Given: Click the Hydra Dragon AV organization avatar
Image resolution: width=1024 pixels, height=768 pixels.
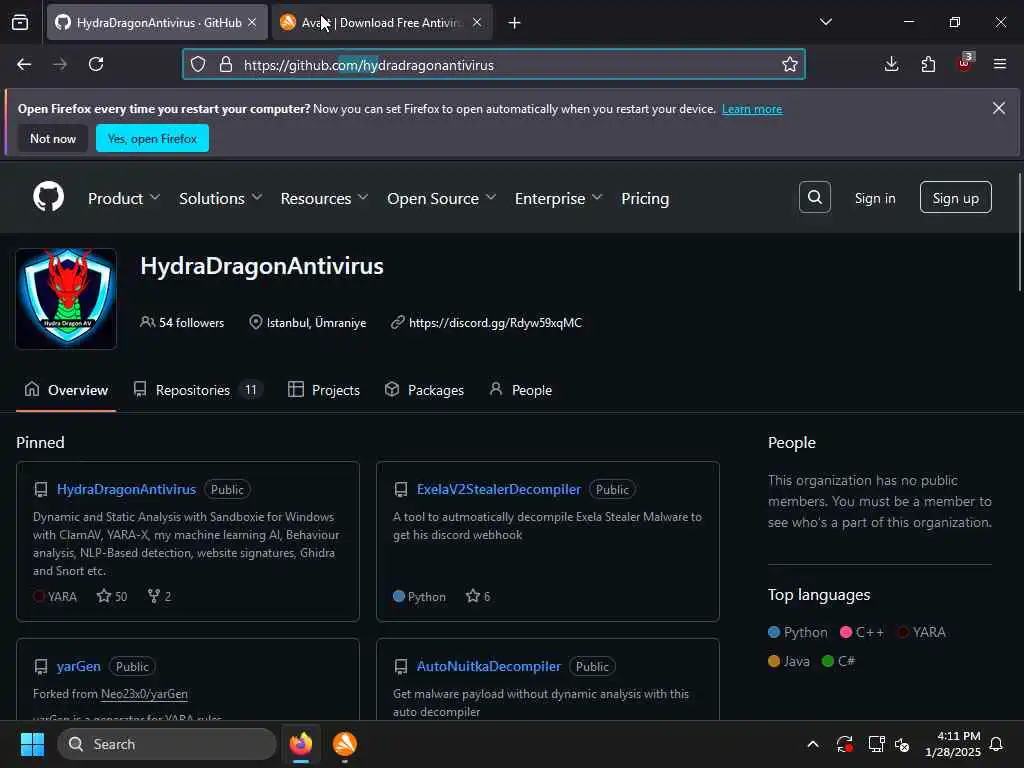Looking at the screenshot, I should click(x=66, y=298).
